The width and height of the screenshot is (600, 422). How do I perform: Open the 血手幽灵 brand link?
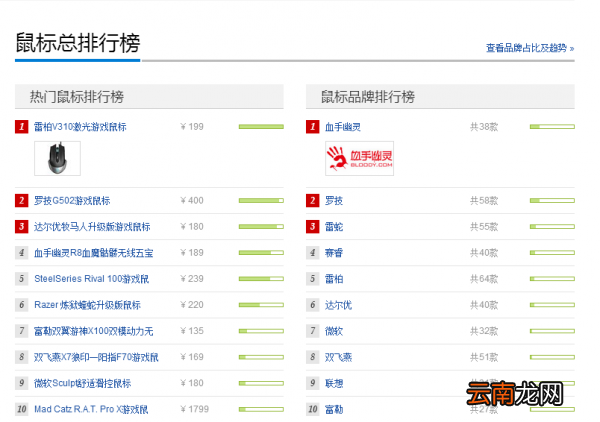pyautogui.click(x=343, y=127)
